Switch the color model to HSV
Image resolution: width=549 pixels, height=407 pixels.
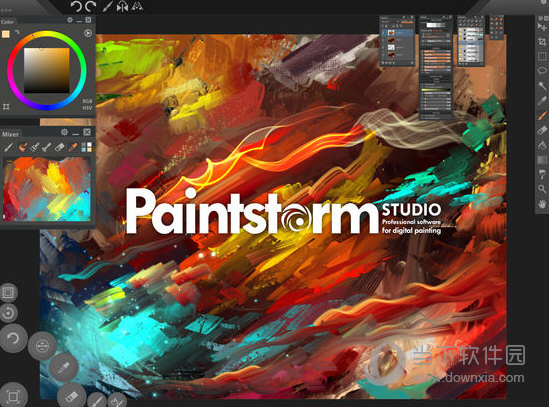[87, 108]
